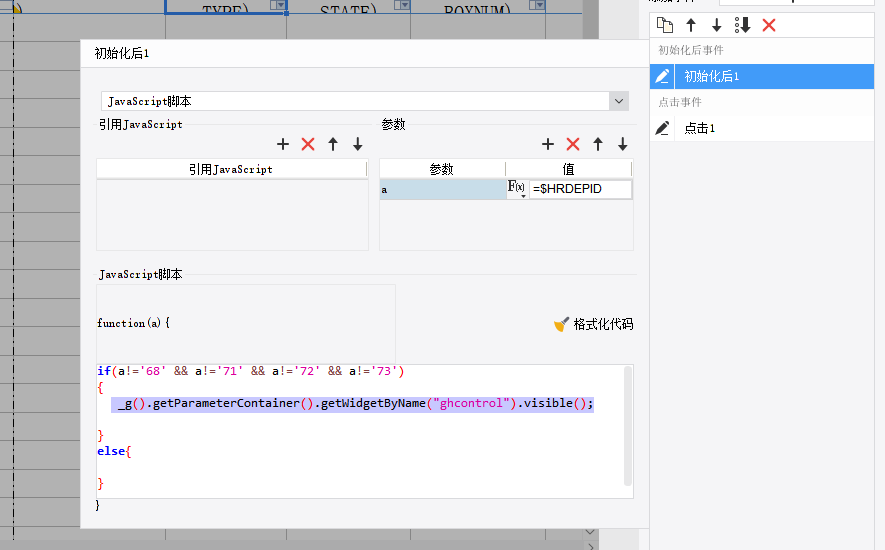Edit 初始化后1 event via its pencil icon

pyautogui.click(x=662, y=76)
